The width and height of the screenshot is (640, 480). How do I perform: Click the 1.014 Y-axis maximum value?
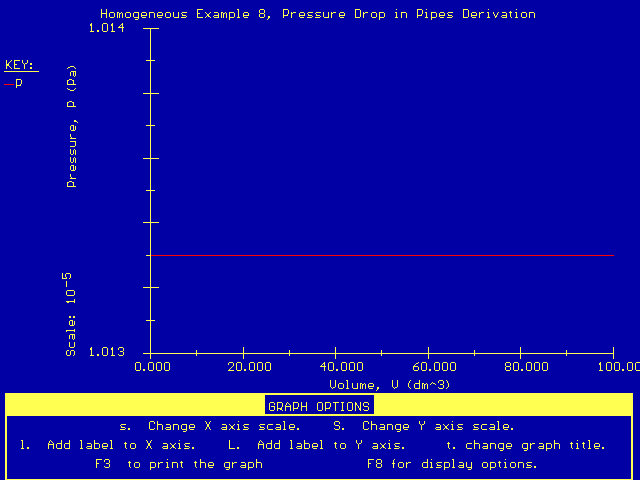tap(108, 29)
